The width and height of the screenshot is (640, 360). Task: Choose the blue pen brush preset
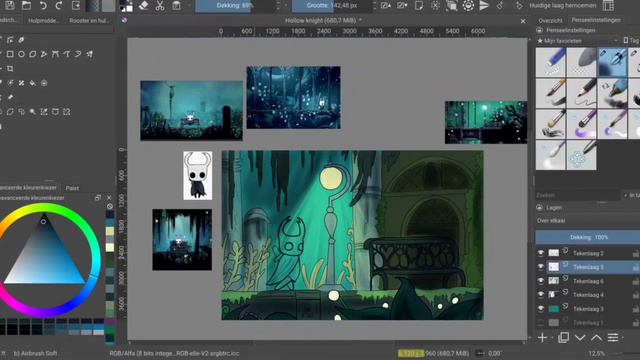coord(551,62)
